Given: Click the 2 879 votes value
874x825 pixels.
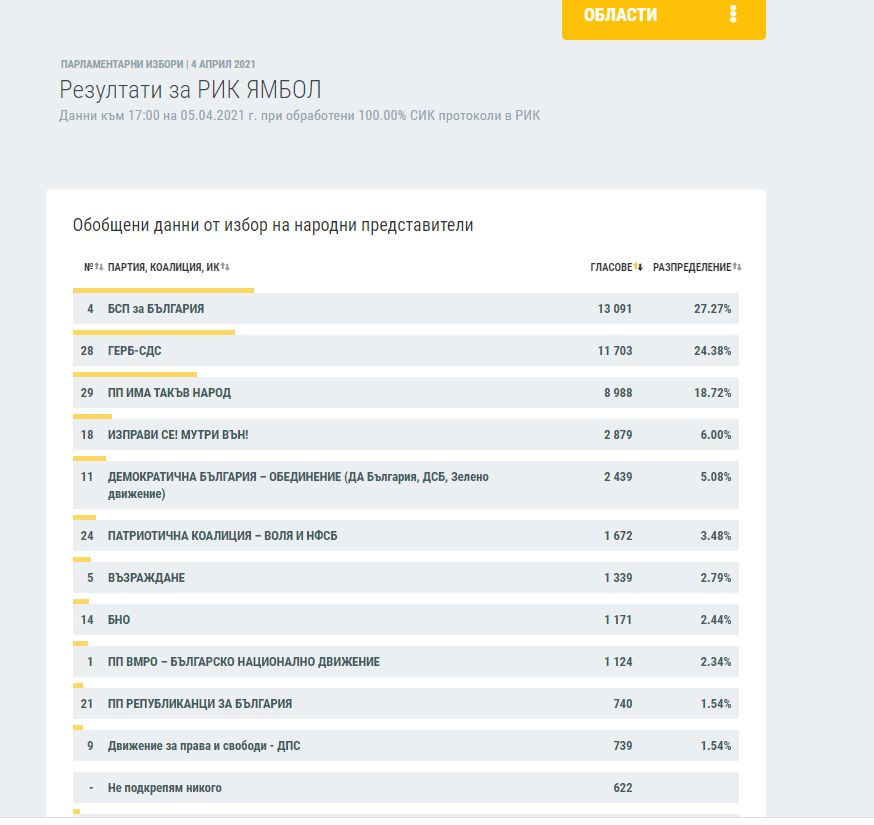Looking at the screenshot, I should click(618, 435).
